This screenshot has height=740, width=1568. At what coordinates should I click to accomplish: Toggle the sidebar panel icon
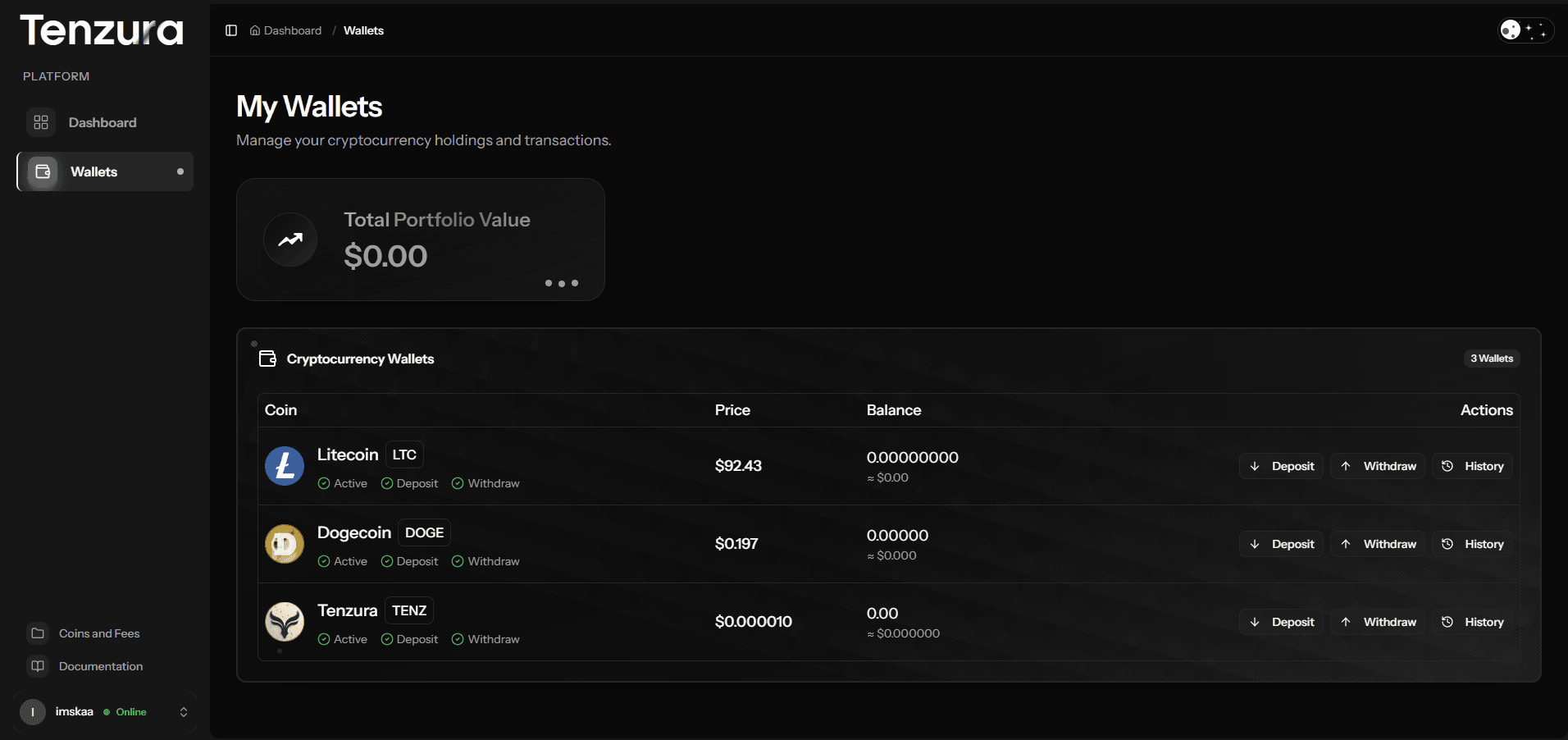[x=231, y=30]
